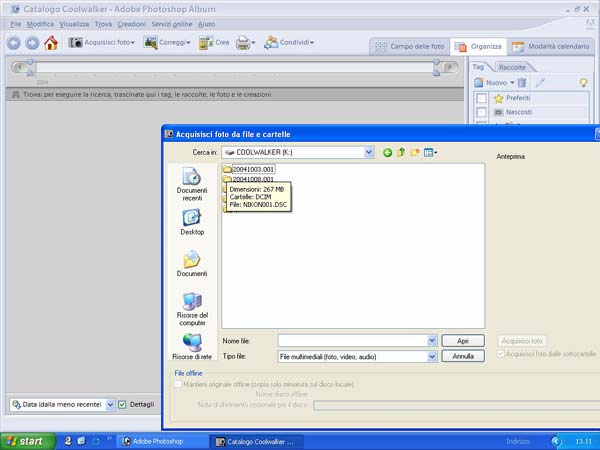Open the Condividi dropdown
Viewport: 600px width, 450px height.
coord(289,42)
